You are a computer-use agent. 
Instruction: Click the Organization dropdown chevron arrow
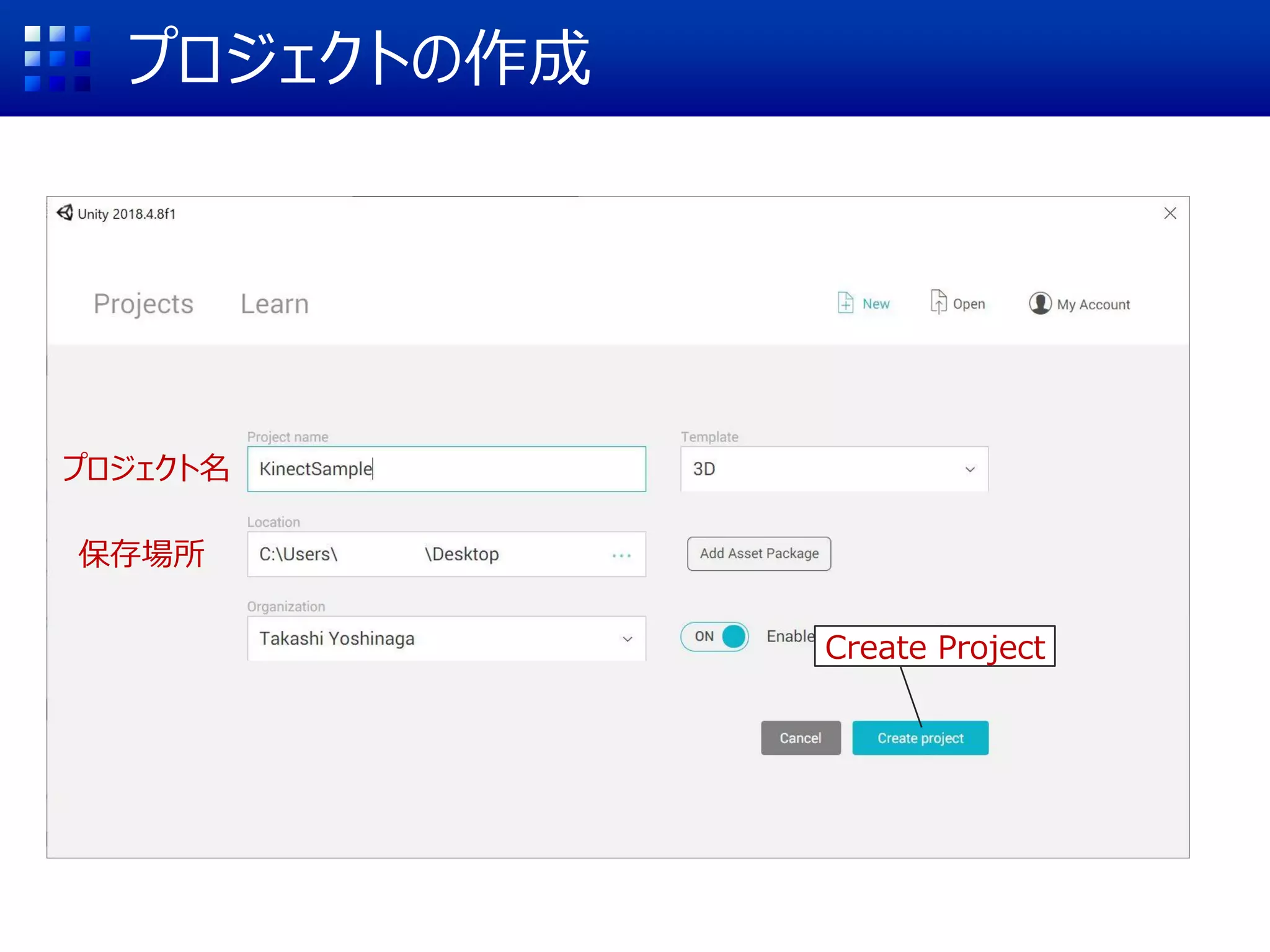[628, 639]
